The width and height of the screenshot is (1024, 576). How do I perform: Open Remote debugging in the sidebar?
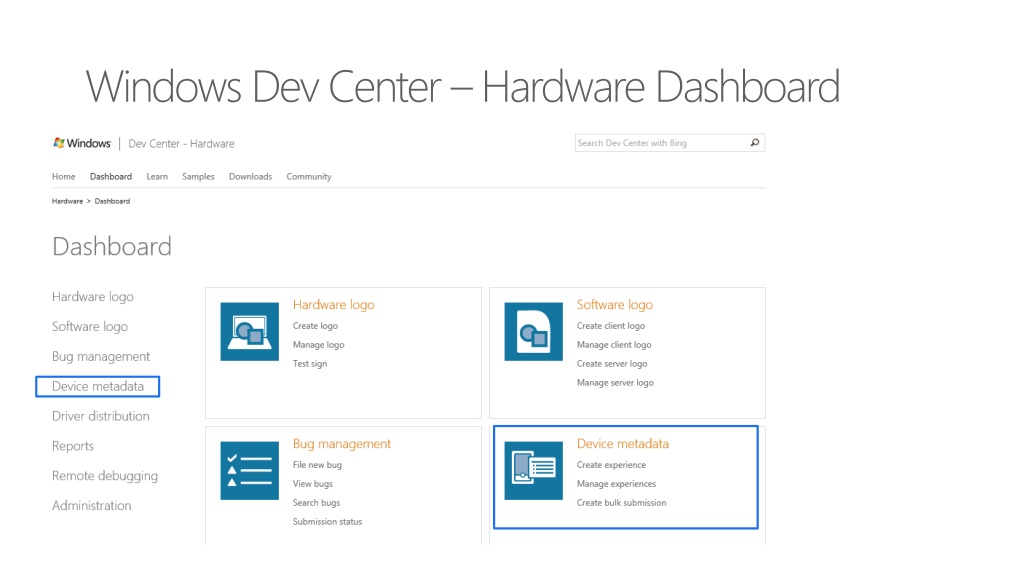105,476
